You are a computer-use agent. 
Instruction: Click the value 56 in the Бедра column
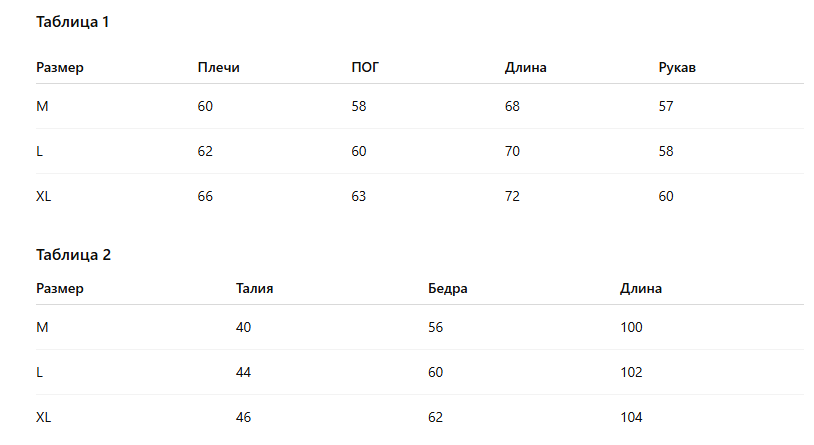436,327
